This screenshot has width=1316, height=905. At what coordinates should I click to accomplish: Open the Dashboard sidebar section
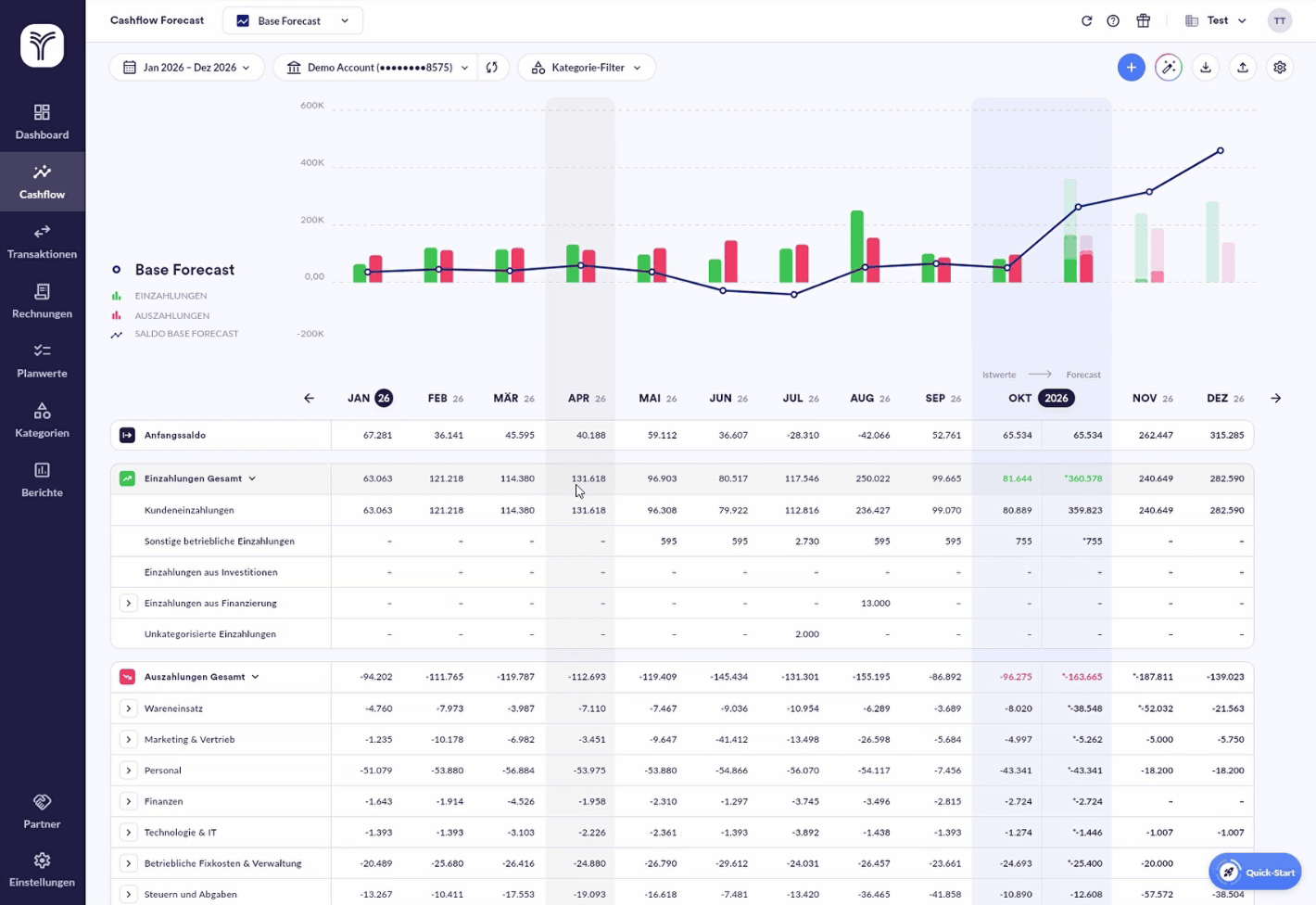(42, 122)
